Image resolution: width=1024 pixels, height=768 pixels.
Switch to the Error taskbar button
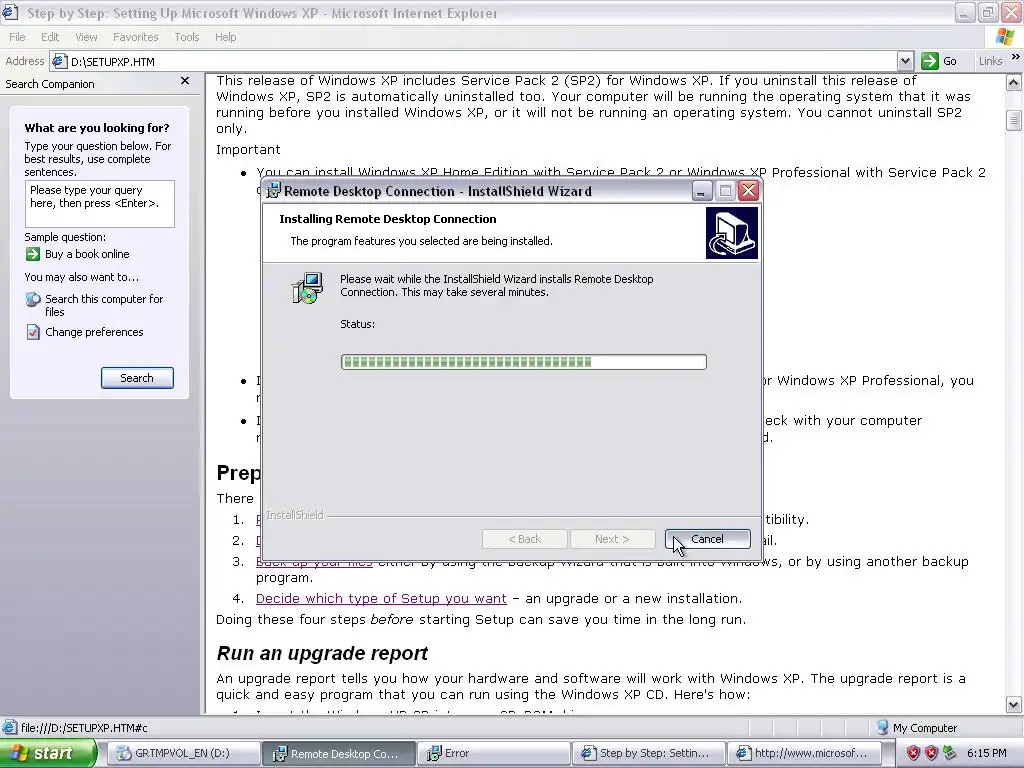[x=494, y=753]
